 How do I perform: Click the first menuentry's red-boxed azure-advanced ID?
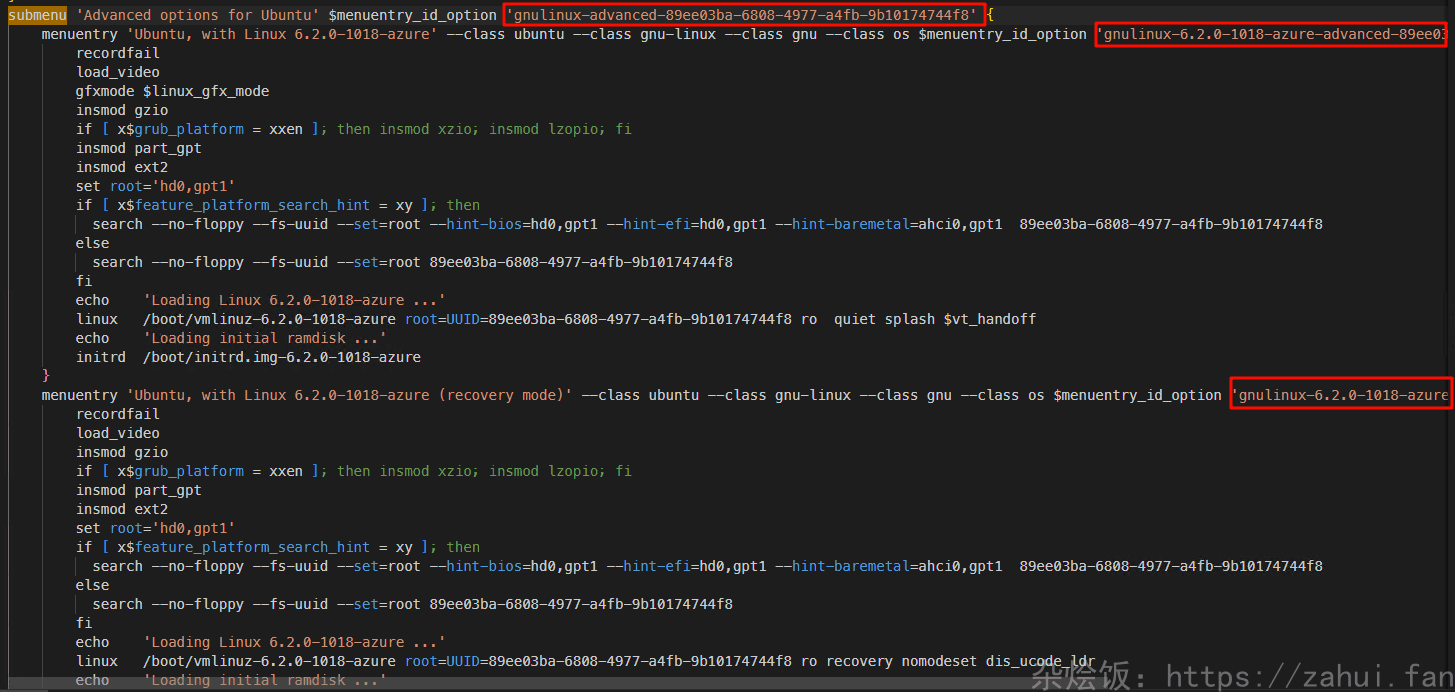tap(1272, 34)
